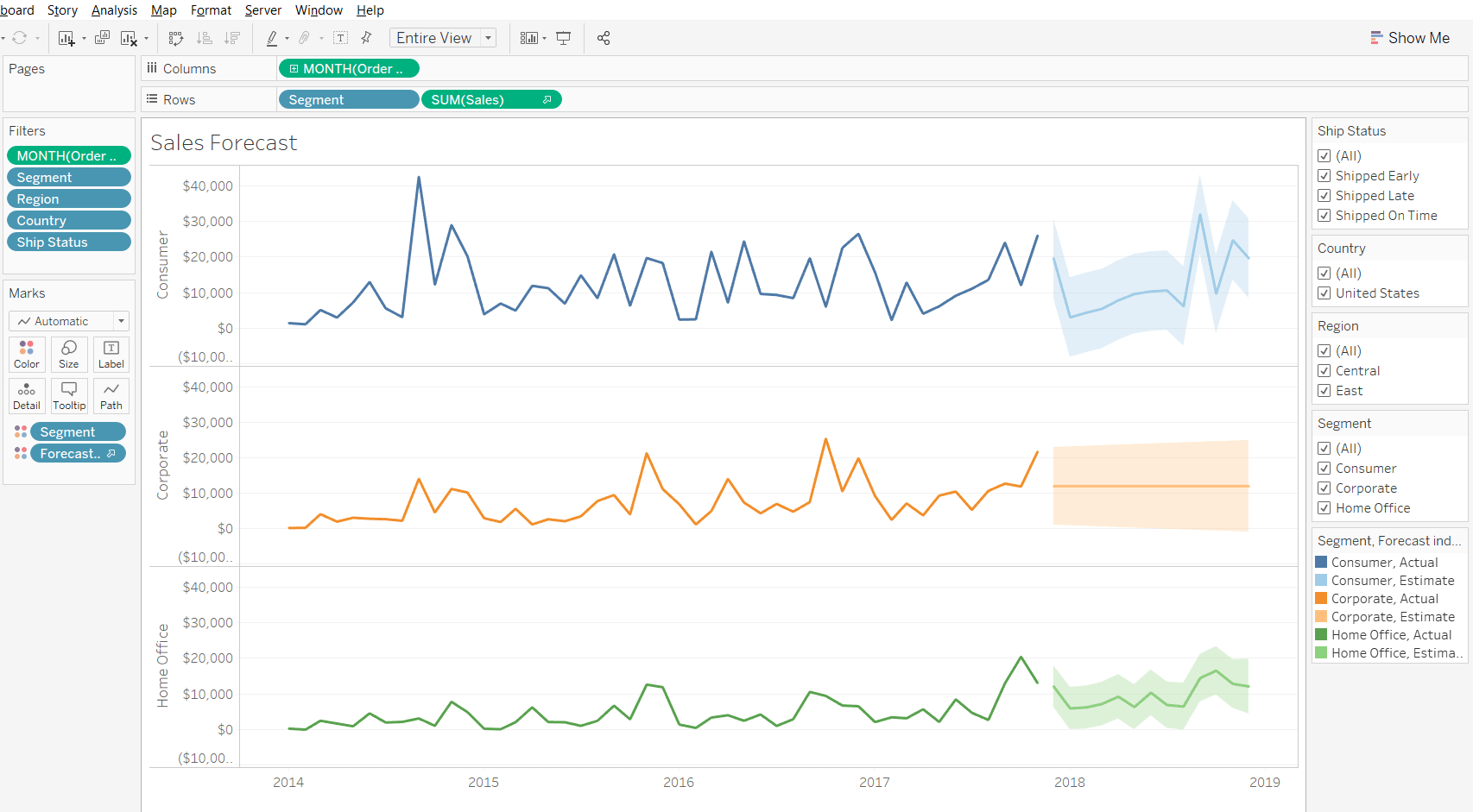Click the Duplicate sheet toolbar icon
Image resolution: width=1473 pixels, height=812 pixels.
tap(102, 38)
